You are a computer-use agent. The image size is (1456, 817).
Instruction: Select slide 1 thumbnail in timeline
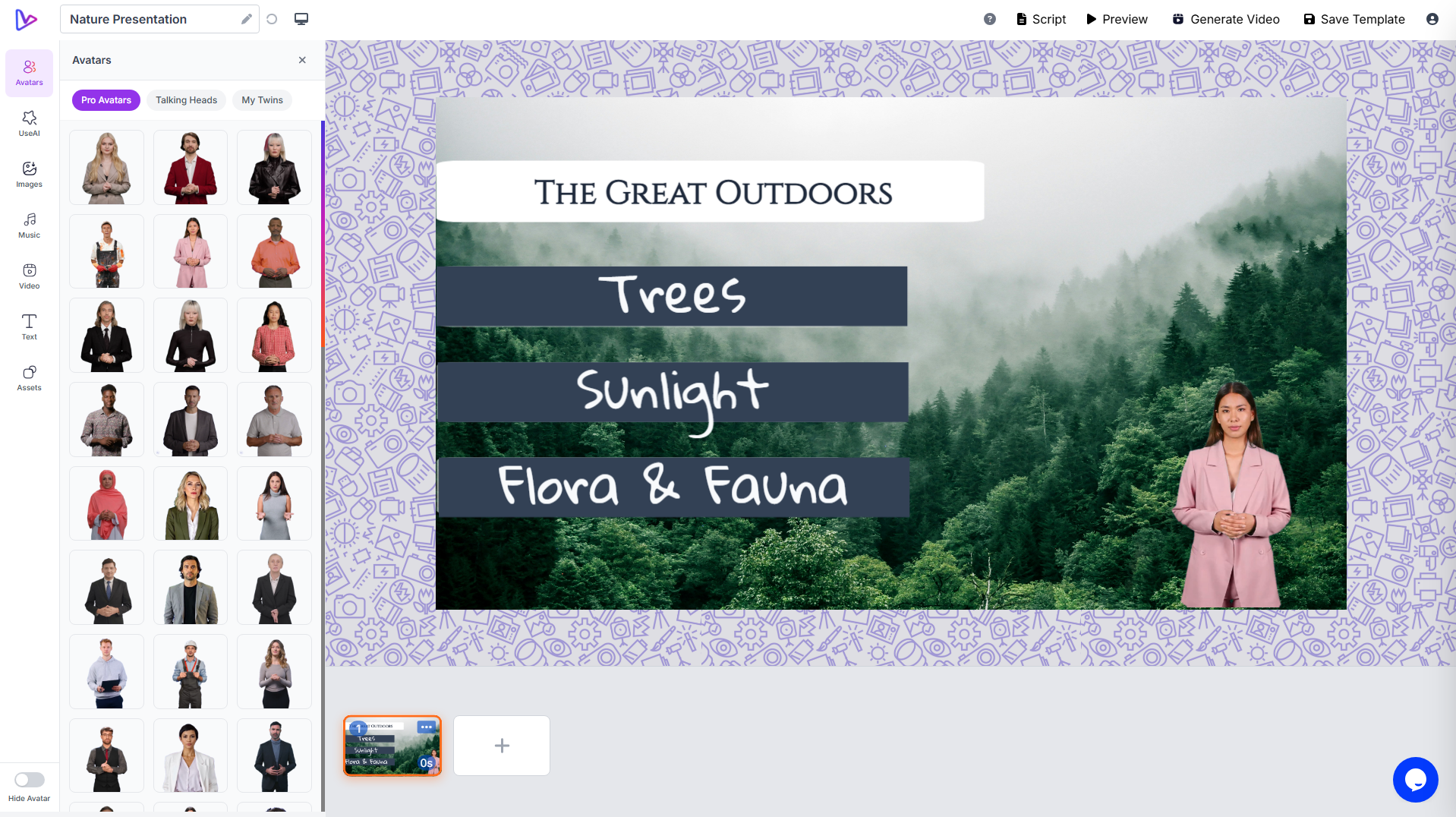[392, 746]
